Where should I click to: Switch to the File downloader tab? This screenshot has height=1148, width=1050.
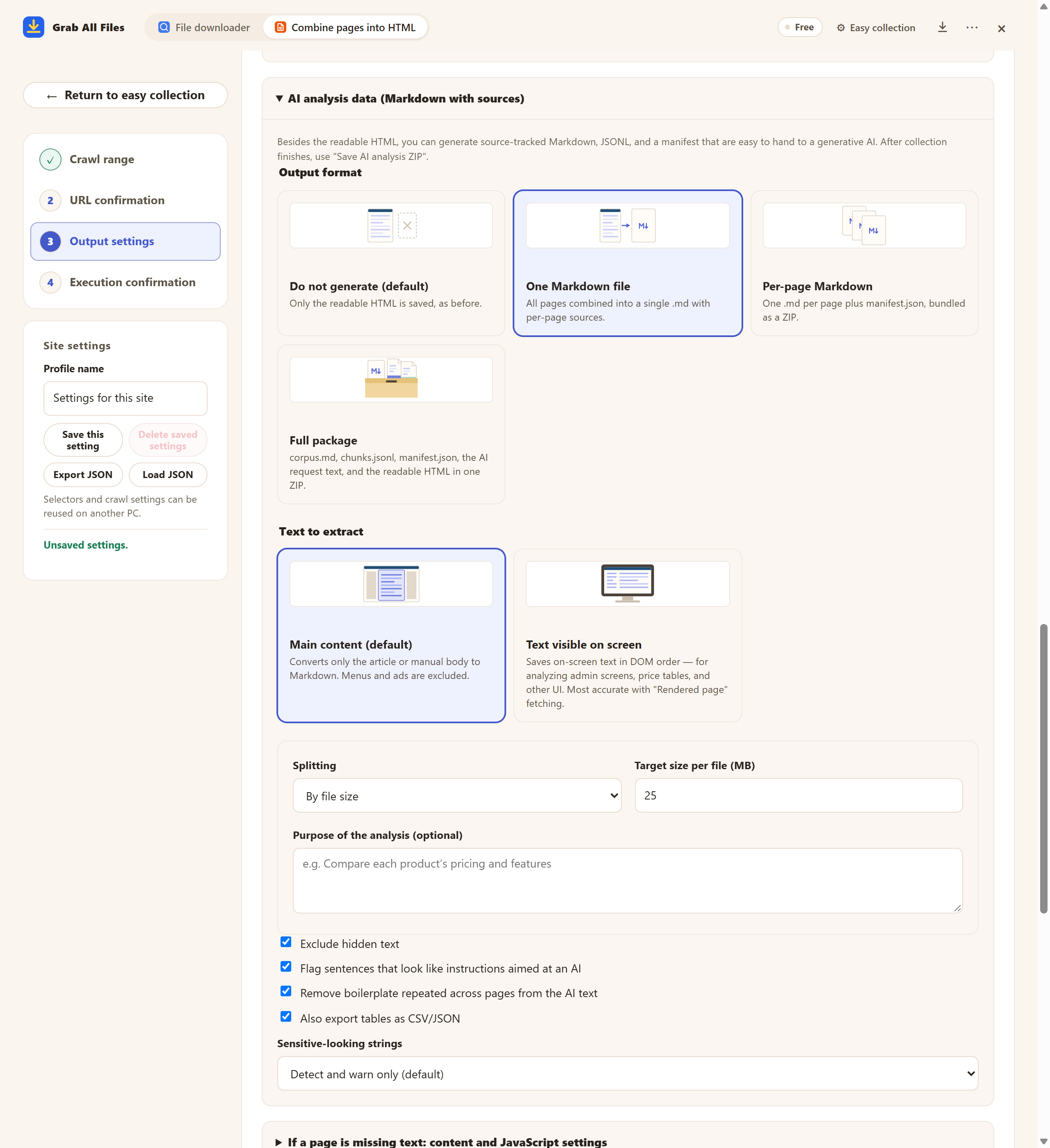[x=204, y=27]
